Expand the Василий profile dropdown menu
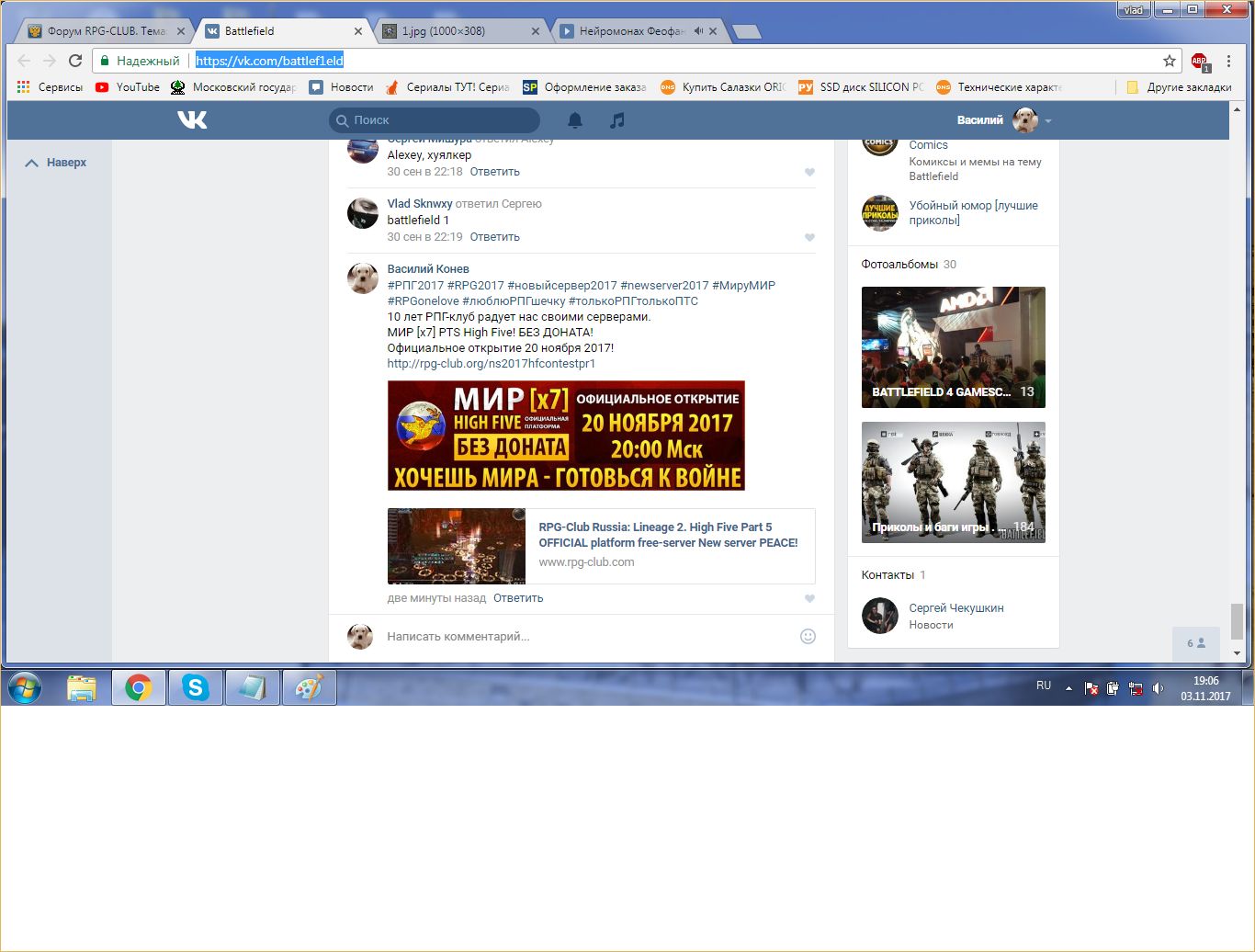Image resolution: width=1255 pixels, height=952 pixels. click(1047, 120)
